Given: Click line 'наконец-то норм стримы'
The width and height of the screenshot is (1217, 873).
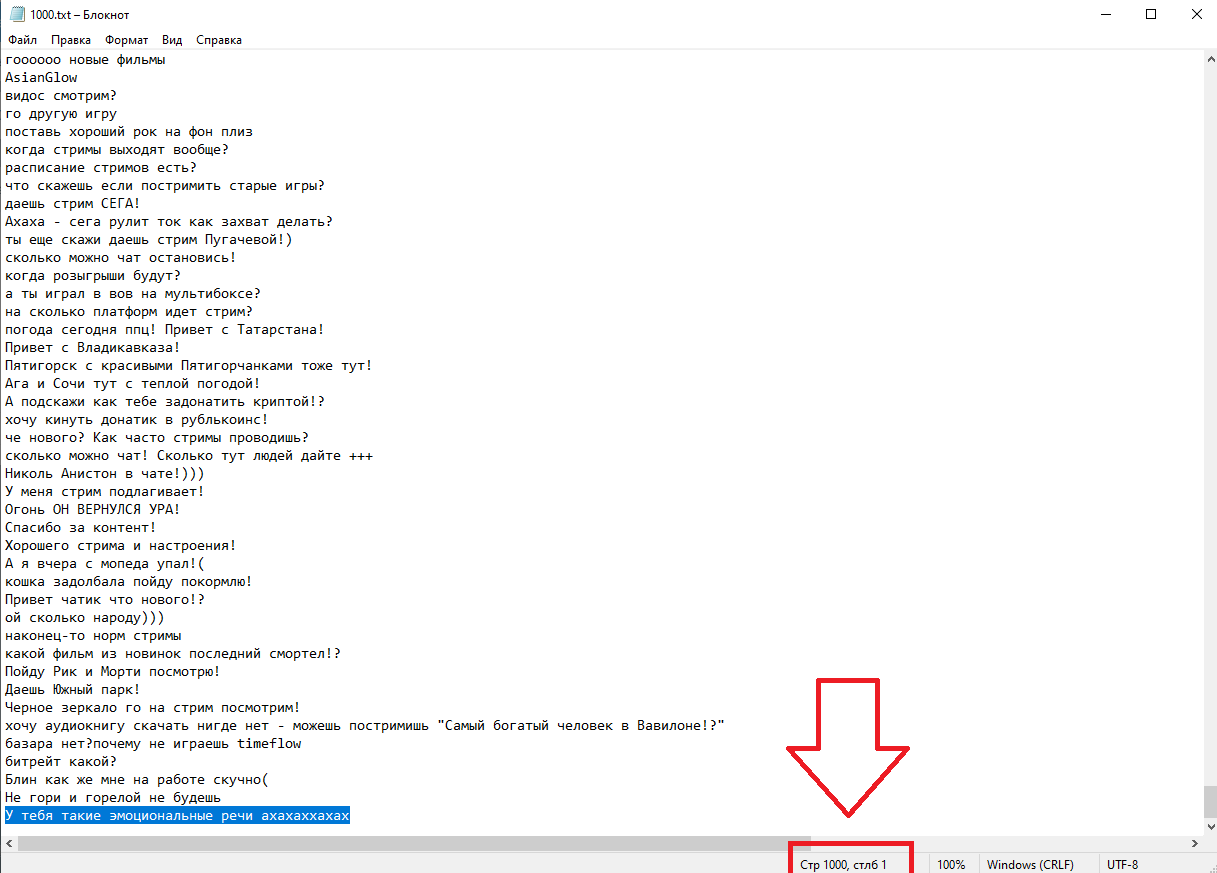Looking at the screenshot, I should click(93, 635).
